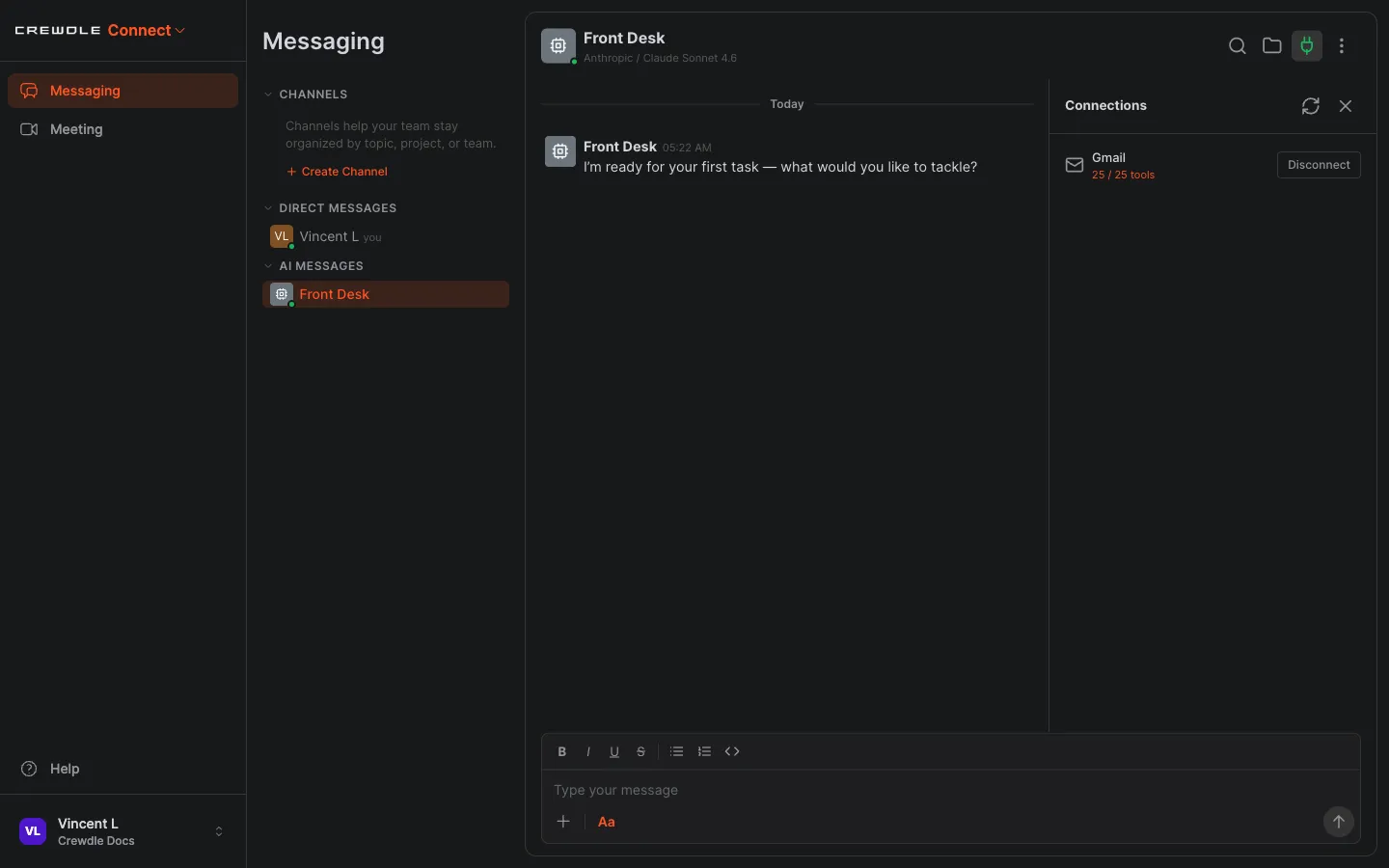Click the Gmail envelope icon
1389x868 pixels.
(x=1075, y=165)
